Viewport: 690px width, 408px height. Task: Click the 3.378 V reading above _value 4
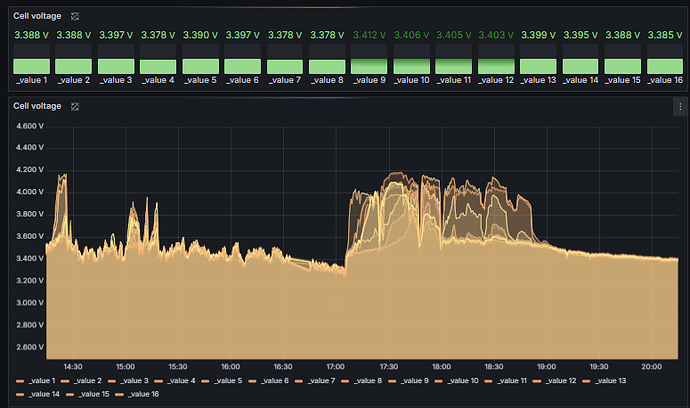pyautogui.click(x=157, y=35)
